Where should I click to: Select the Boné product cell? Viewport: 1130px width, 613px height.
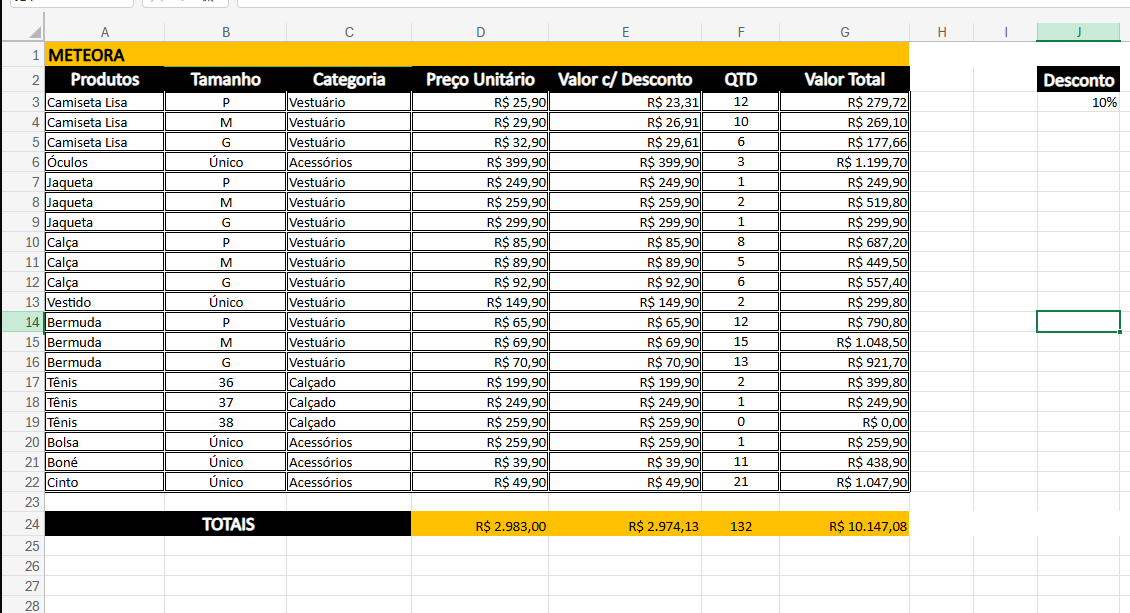tap(104, 462)
